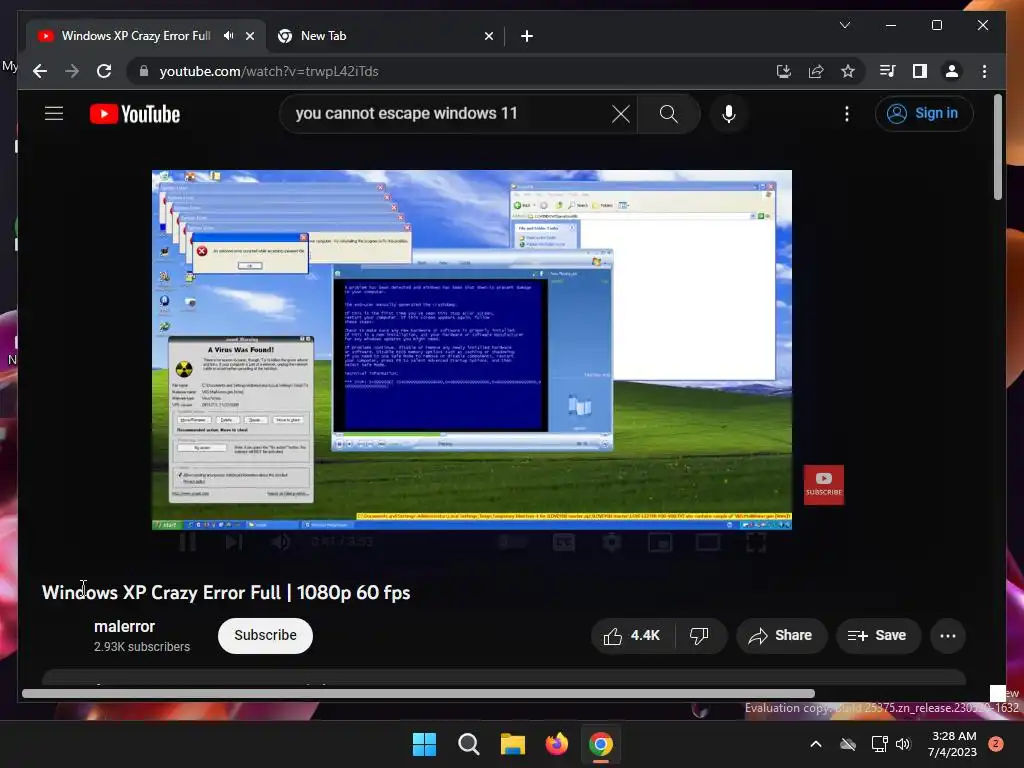Click the video frame
This screenshot has height=768, width=1024.
point(472,349)
